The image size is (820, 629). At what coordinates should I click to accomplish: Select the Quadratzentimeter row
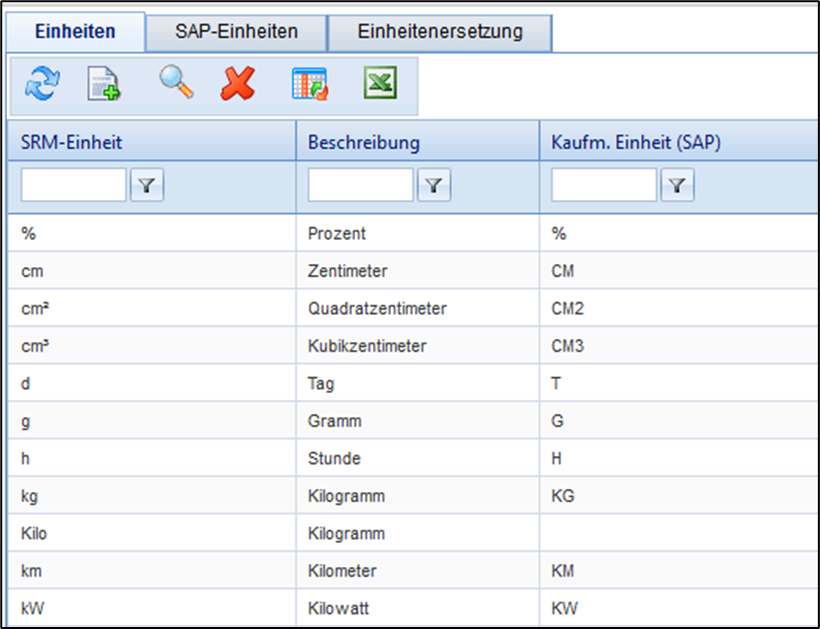pos(377,309)
